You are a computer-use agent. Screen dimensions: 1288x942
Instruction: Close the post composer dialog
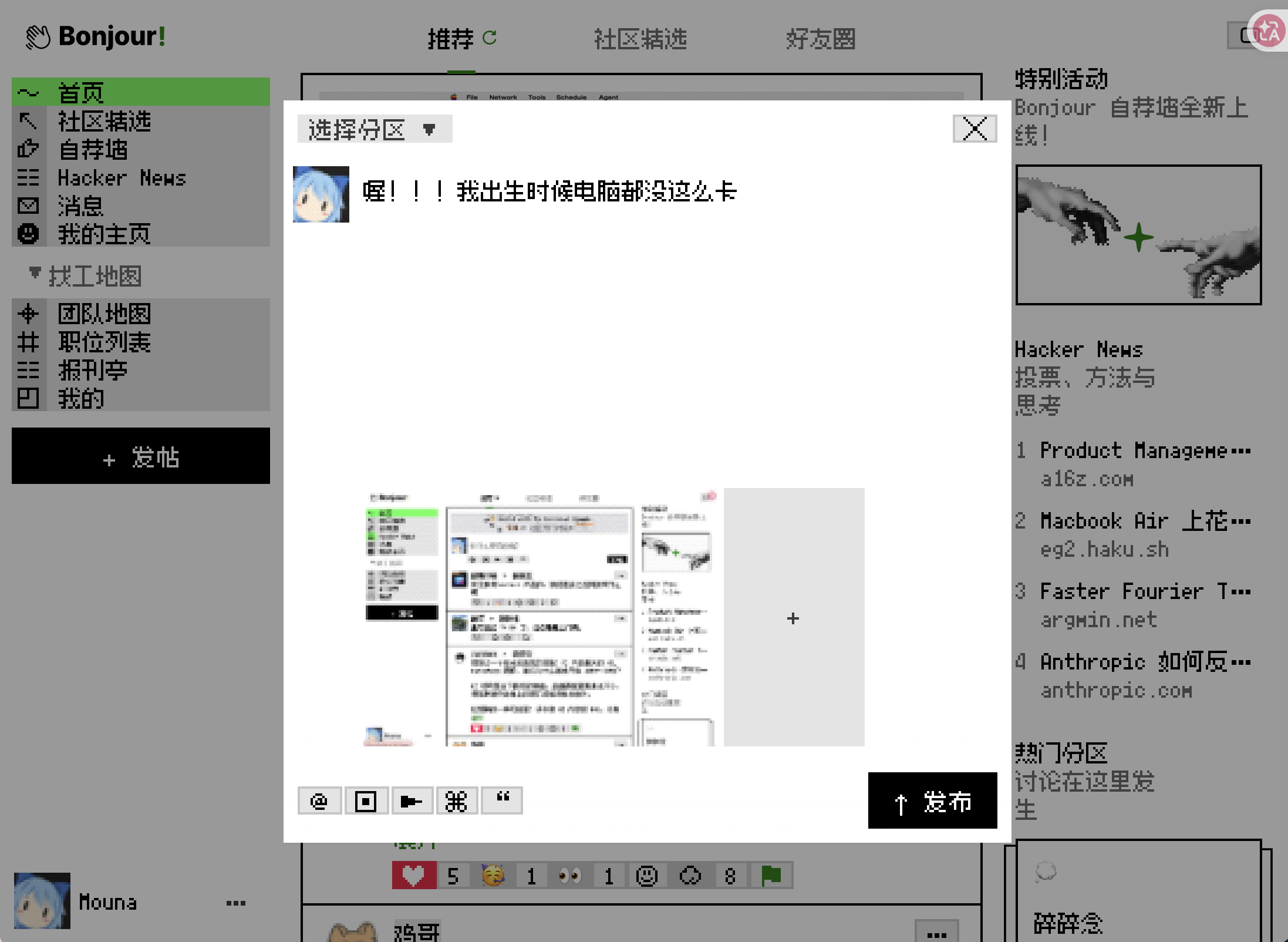pyautogui.click(x=975, y=129)
